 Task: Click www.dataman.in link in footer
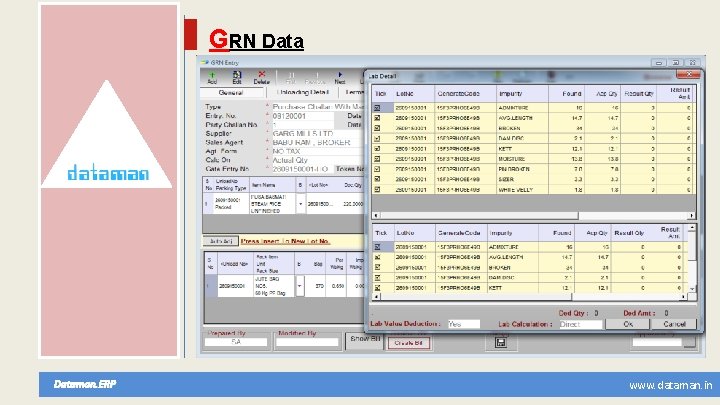point(670,385)
